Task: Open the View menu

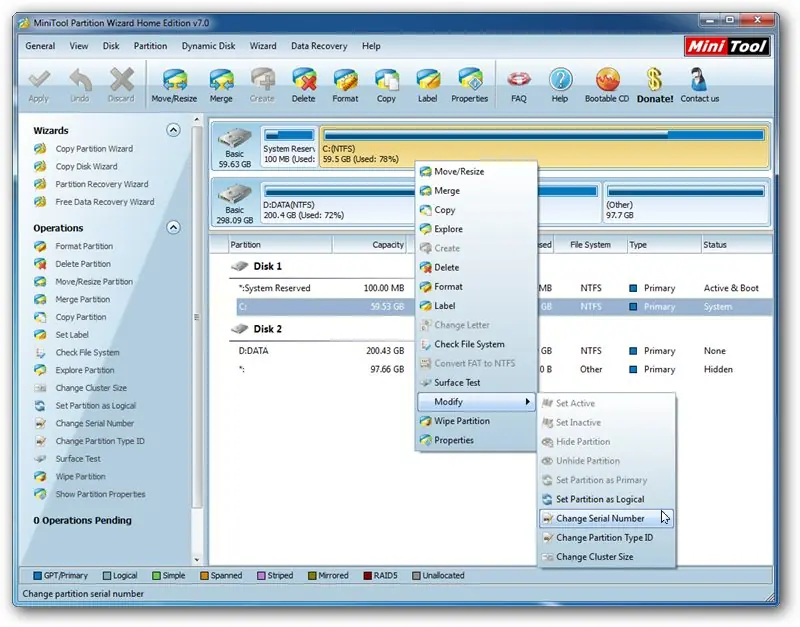Action: [79, 46]
